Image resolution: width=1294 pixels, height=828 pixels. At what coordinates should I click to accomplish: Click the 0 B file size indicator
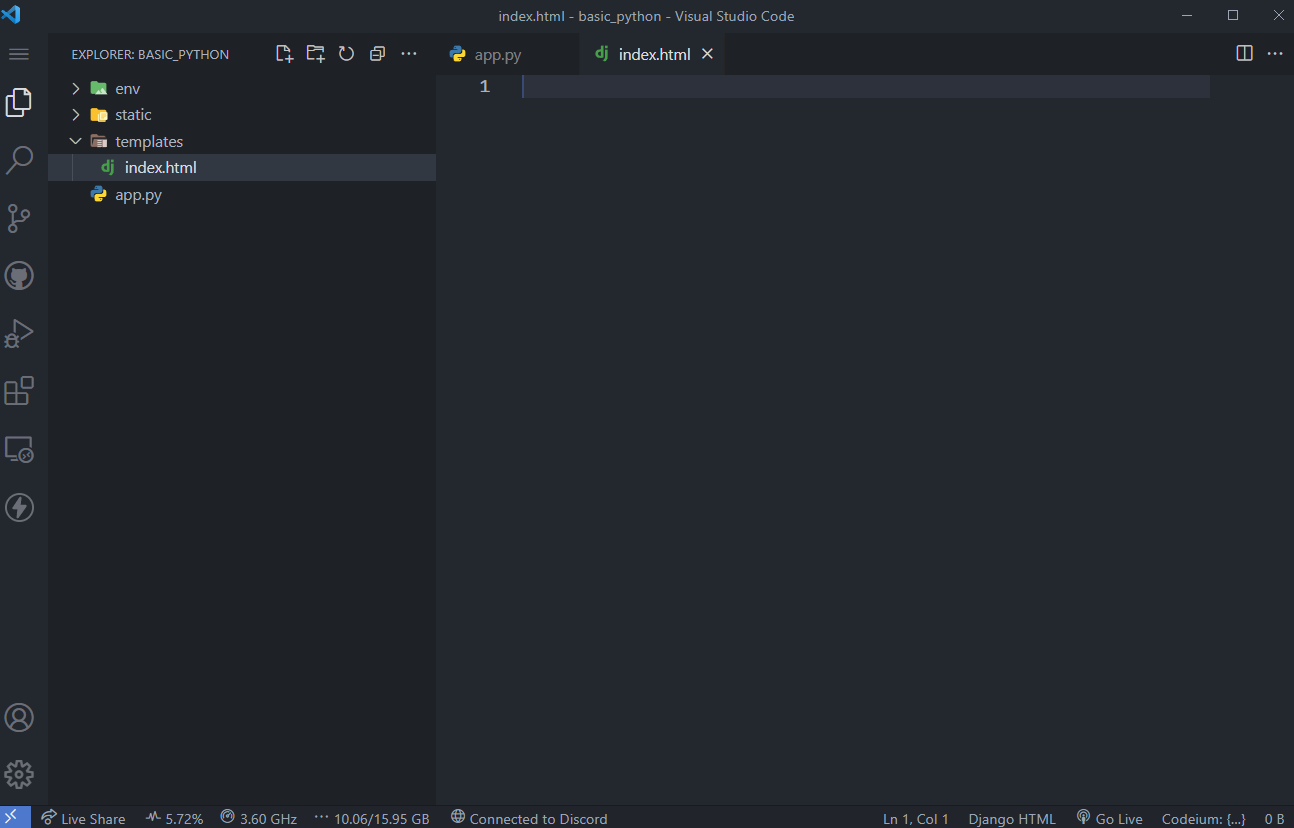[x=1275, y=818]
